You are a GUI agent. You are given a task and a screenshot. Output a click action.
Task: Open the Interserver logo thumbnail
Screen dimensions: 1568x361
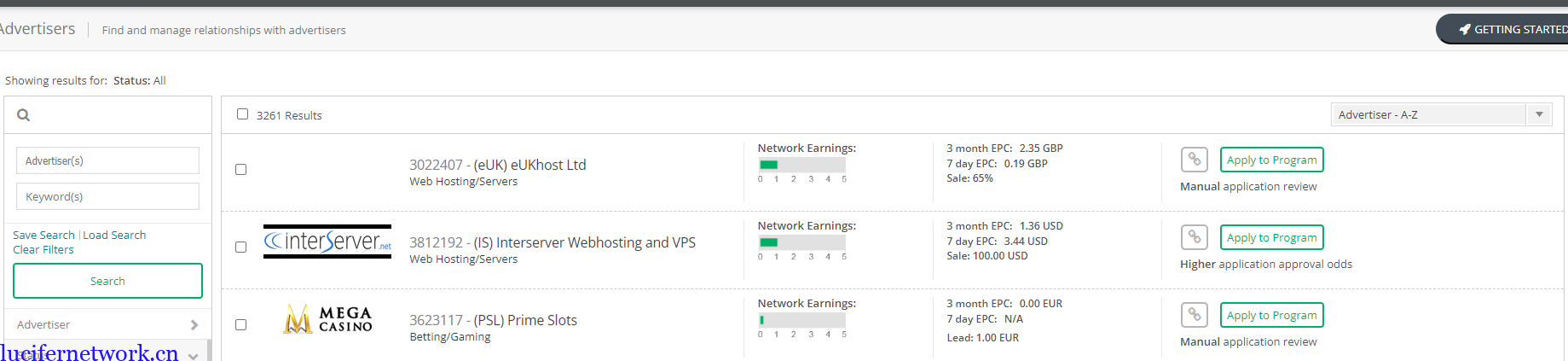[327, 242]
